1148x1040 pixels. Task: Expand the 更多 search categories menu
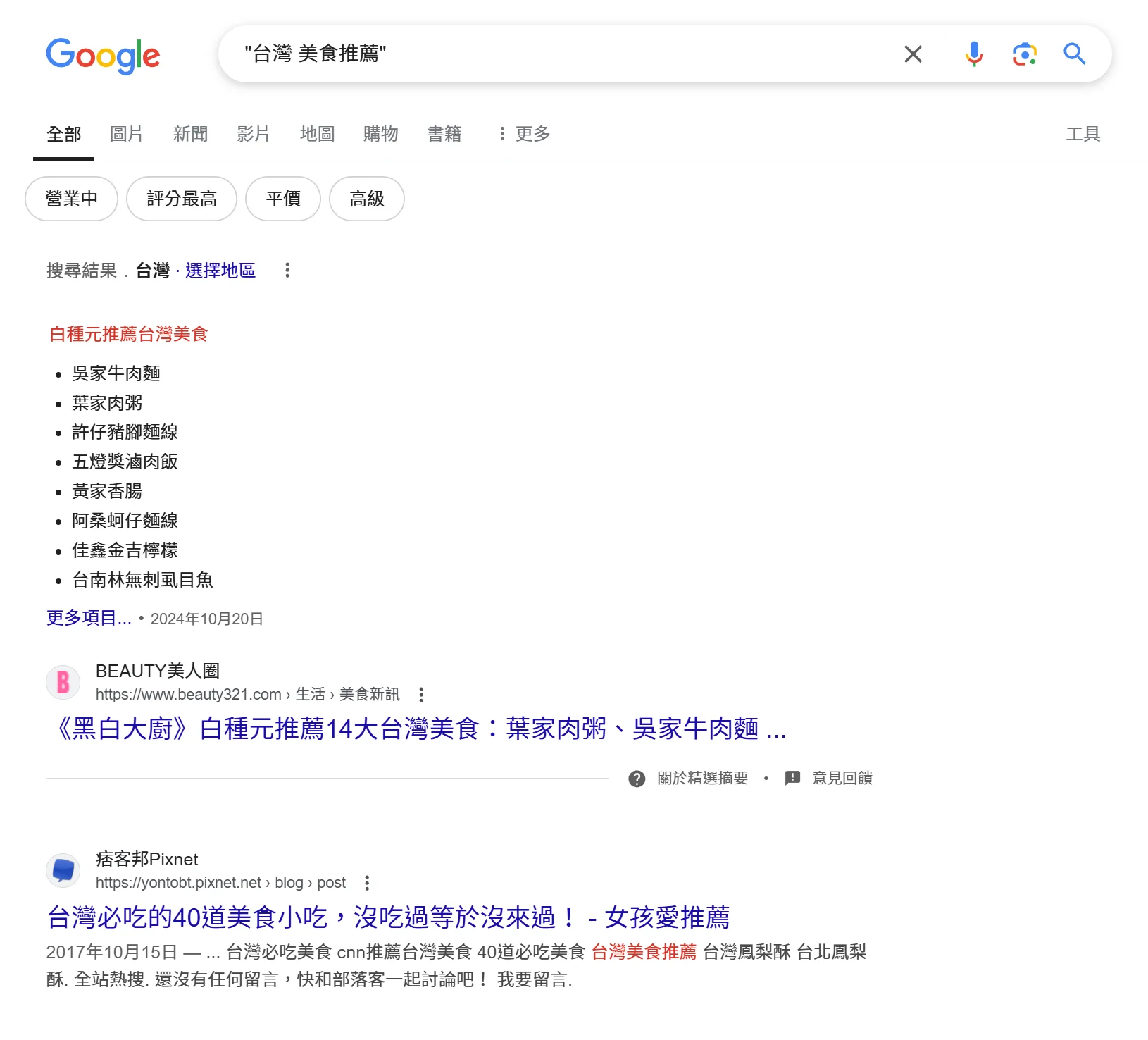(x=524, y=134)
